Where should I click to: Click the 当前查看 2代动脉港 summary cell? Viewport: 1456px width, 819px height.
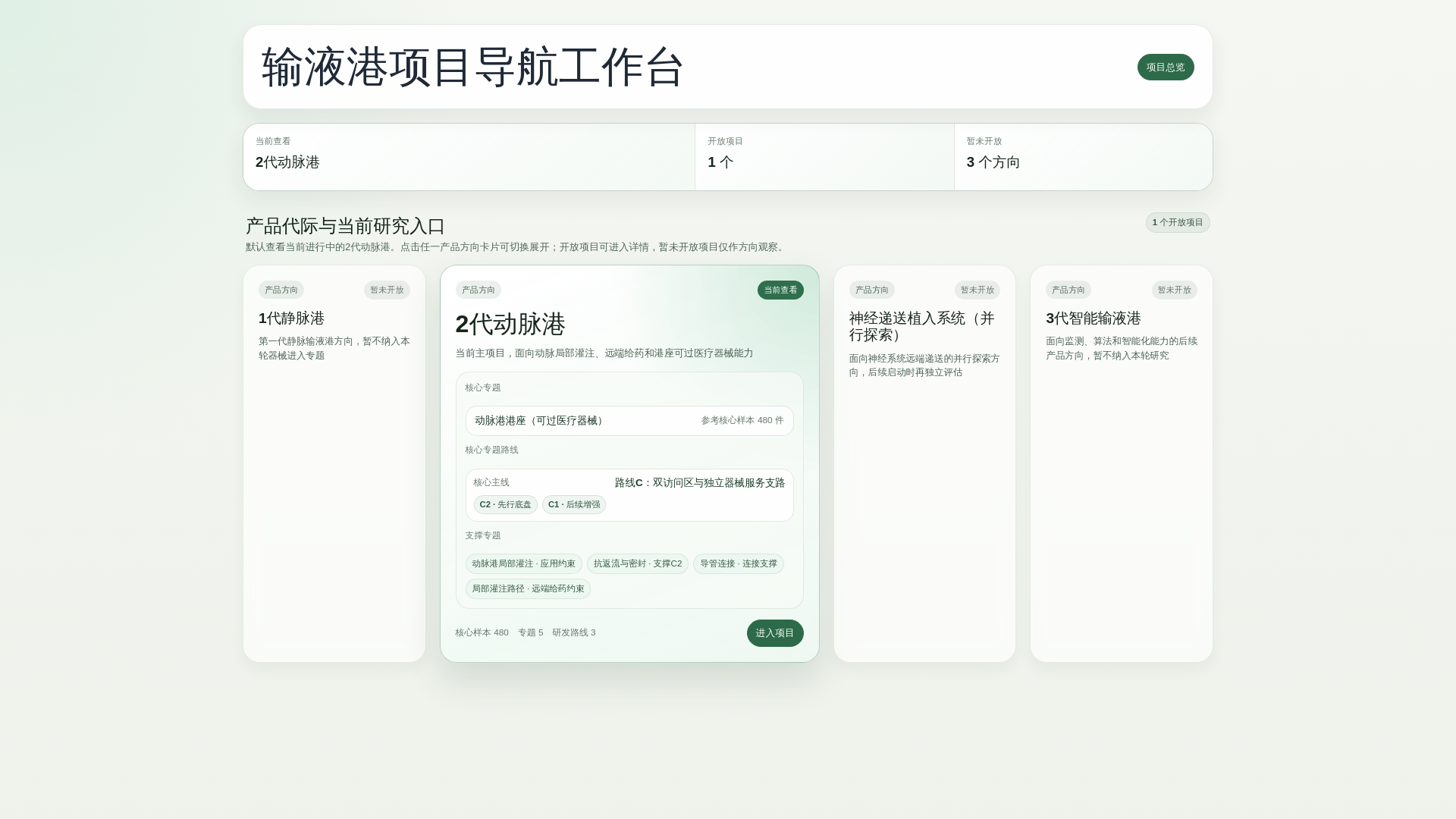(x=469, y=157)
